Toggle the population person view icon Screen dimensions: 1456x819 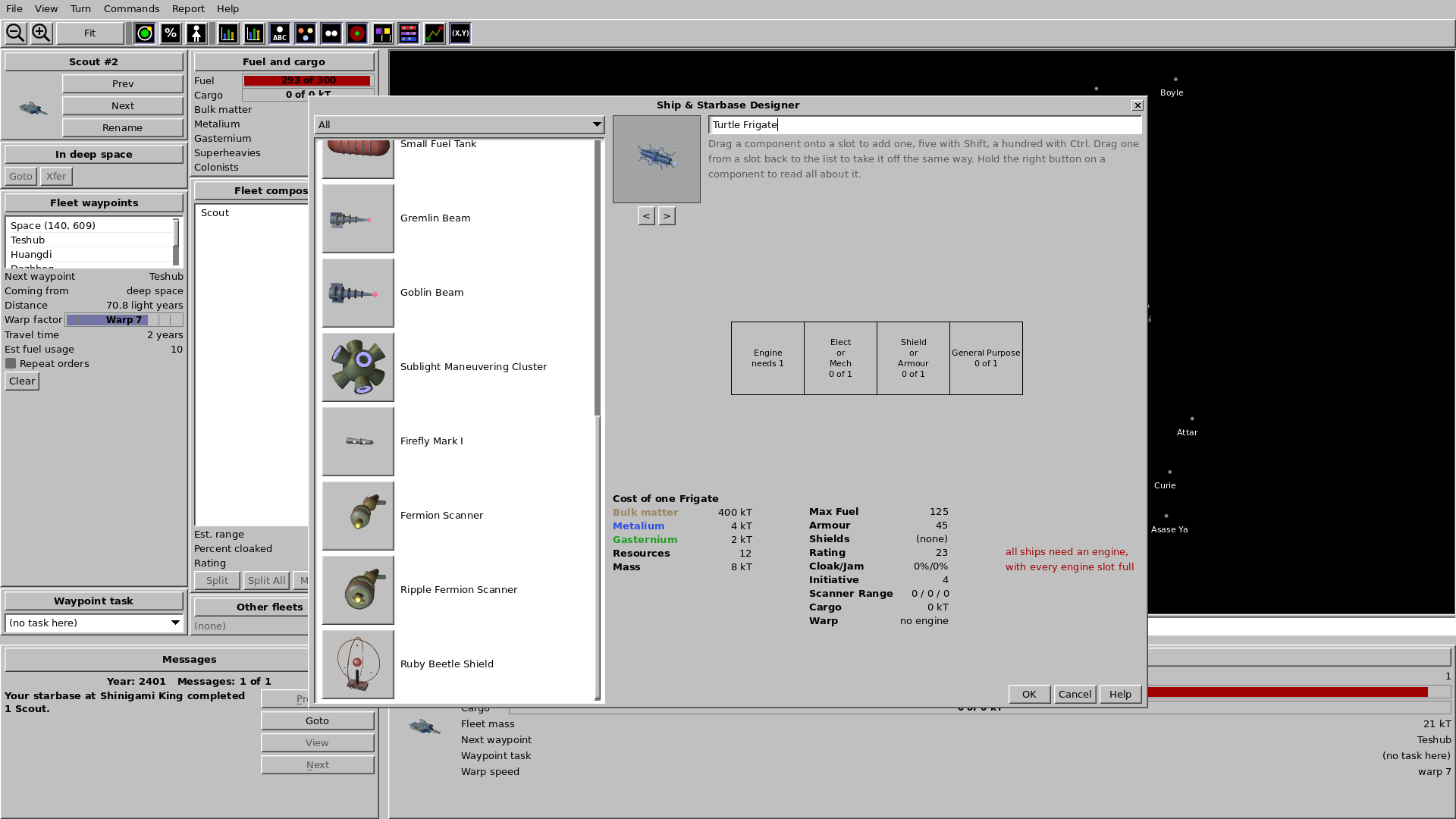tap(196, 33)
